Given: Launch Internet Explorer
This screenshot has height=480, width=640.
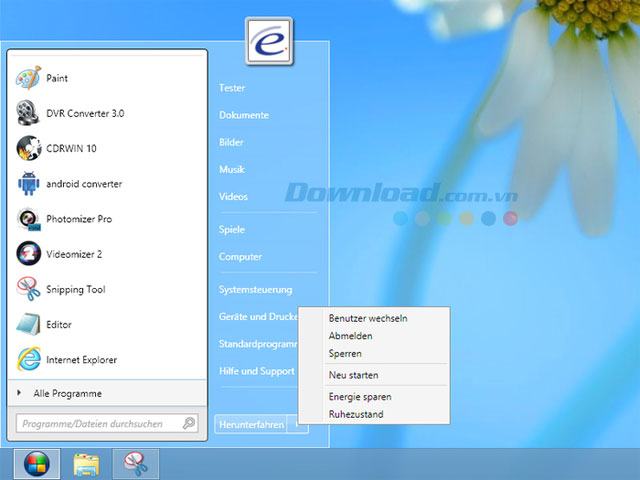Looking at the screenshot, I should tap(81, 360).
